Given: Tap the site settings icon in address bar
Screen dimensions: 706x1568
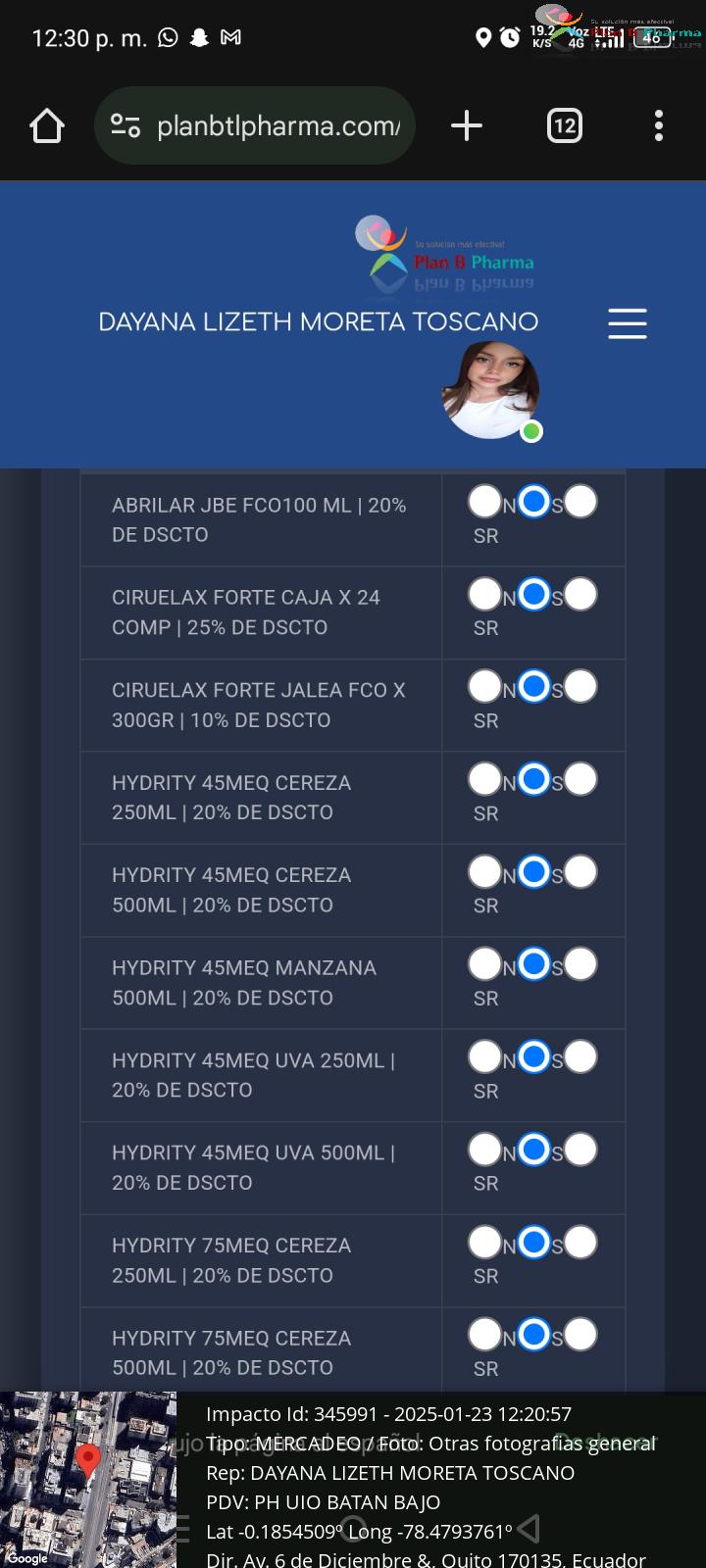Looking at the screenshot, I should pyautogui.click(x=126, y=125).
